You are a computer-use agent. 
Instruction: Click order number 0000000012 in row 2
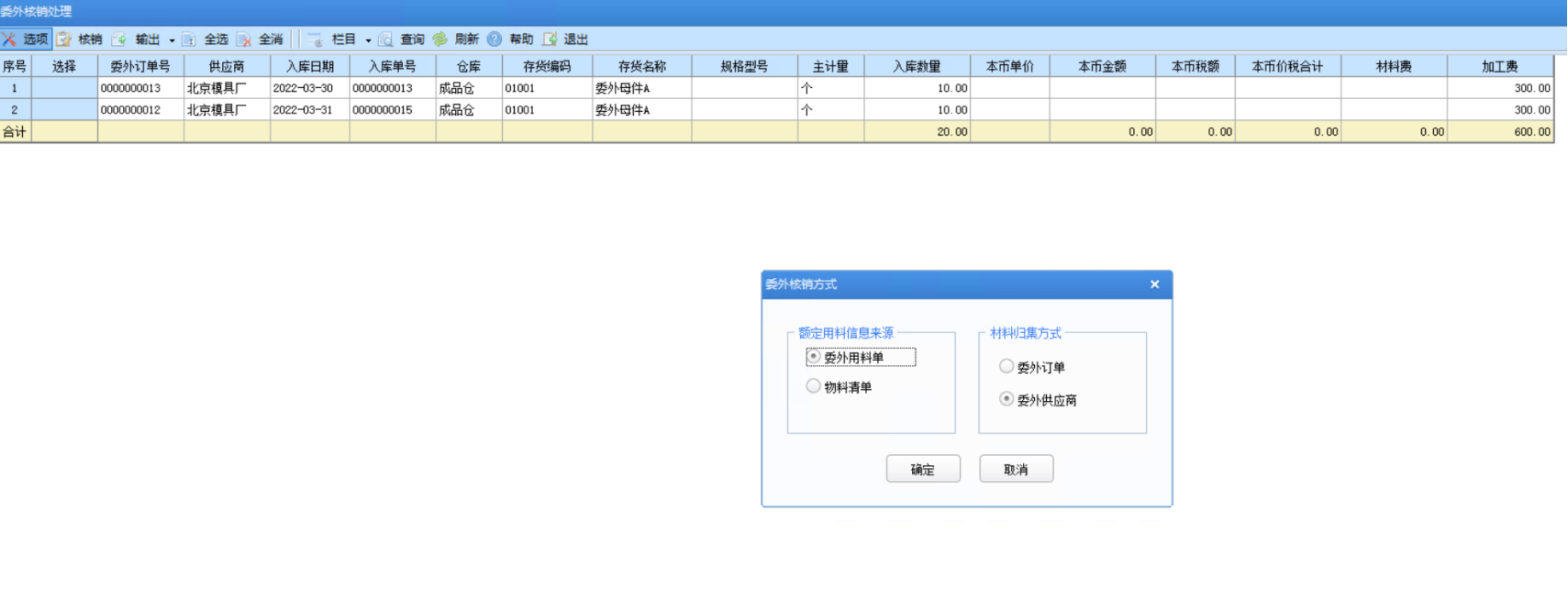(x=140, y=109)
